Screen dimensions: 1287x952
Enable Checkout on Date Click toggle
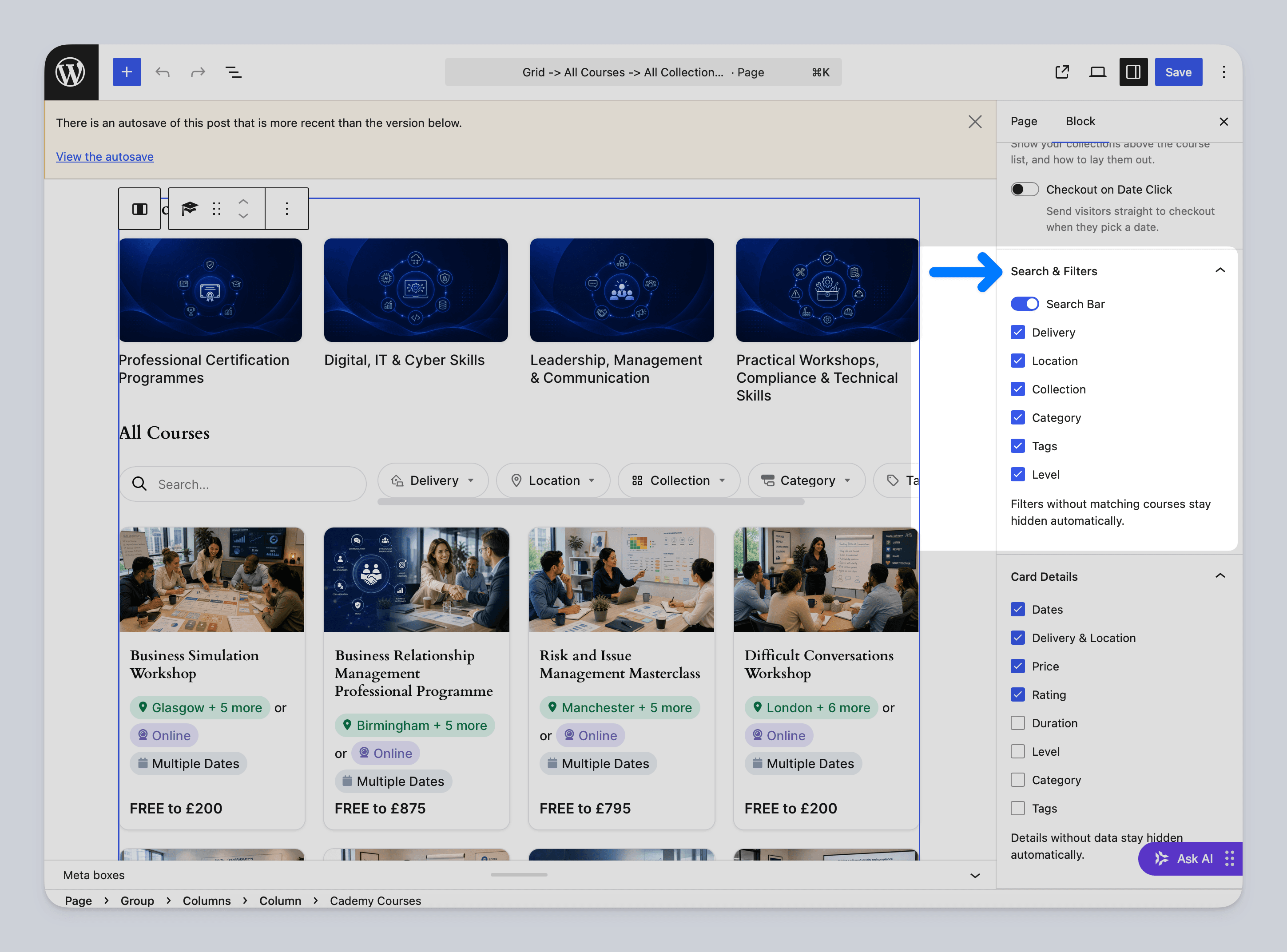tap(1024, 190)
